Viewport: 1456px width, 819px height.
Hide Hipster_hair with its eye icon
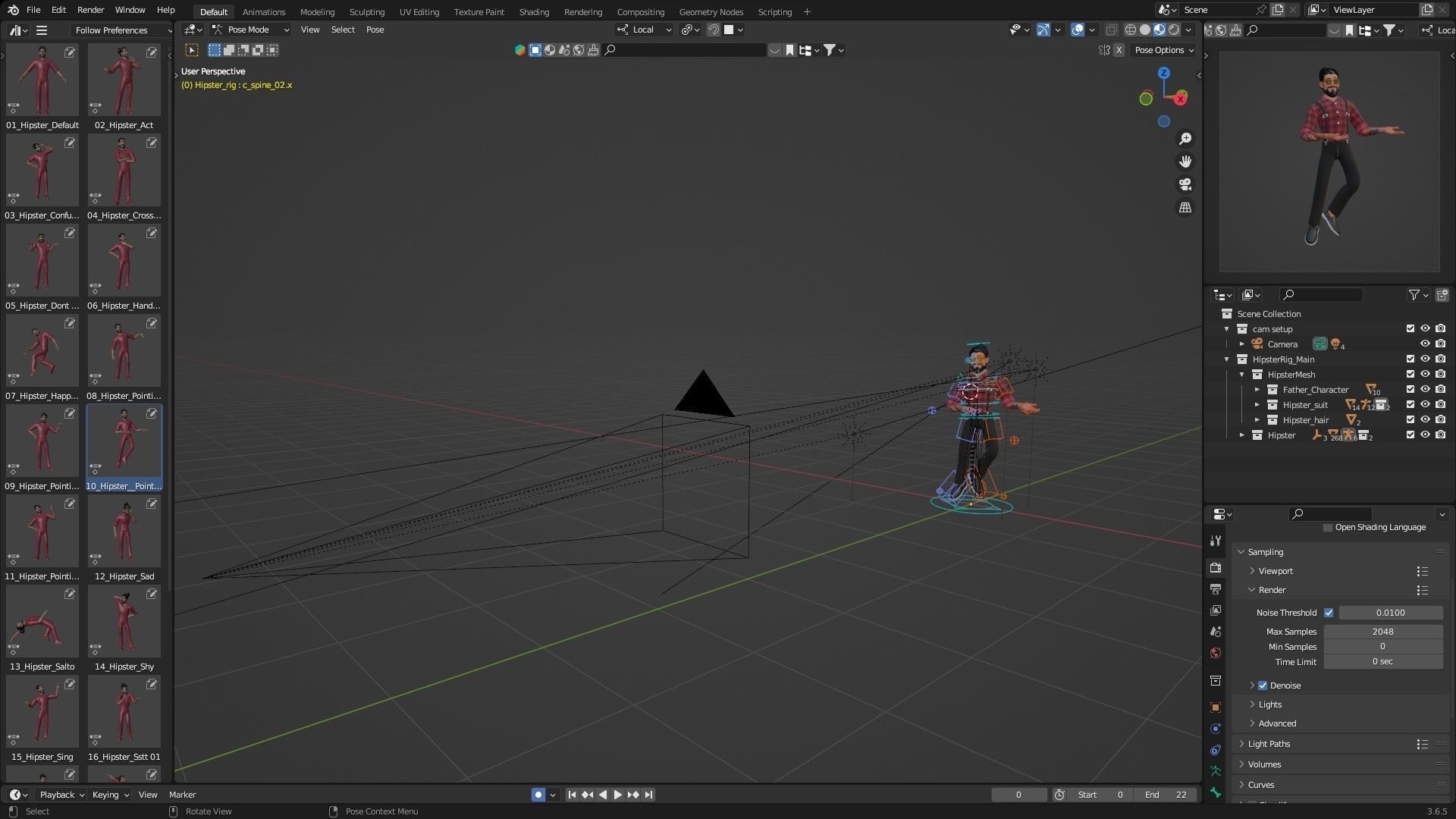(x=1425, y=420)
